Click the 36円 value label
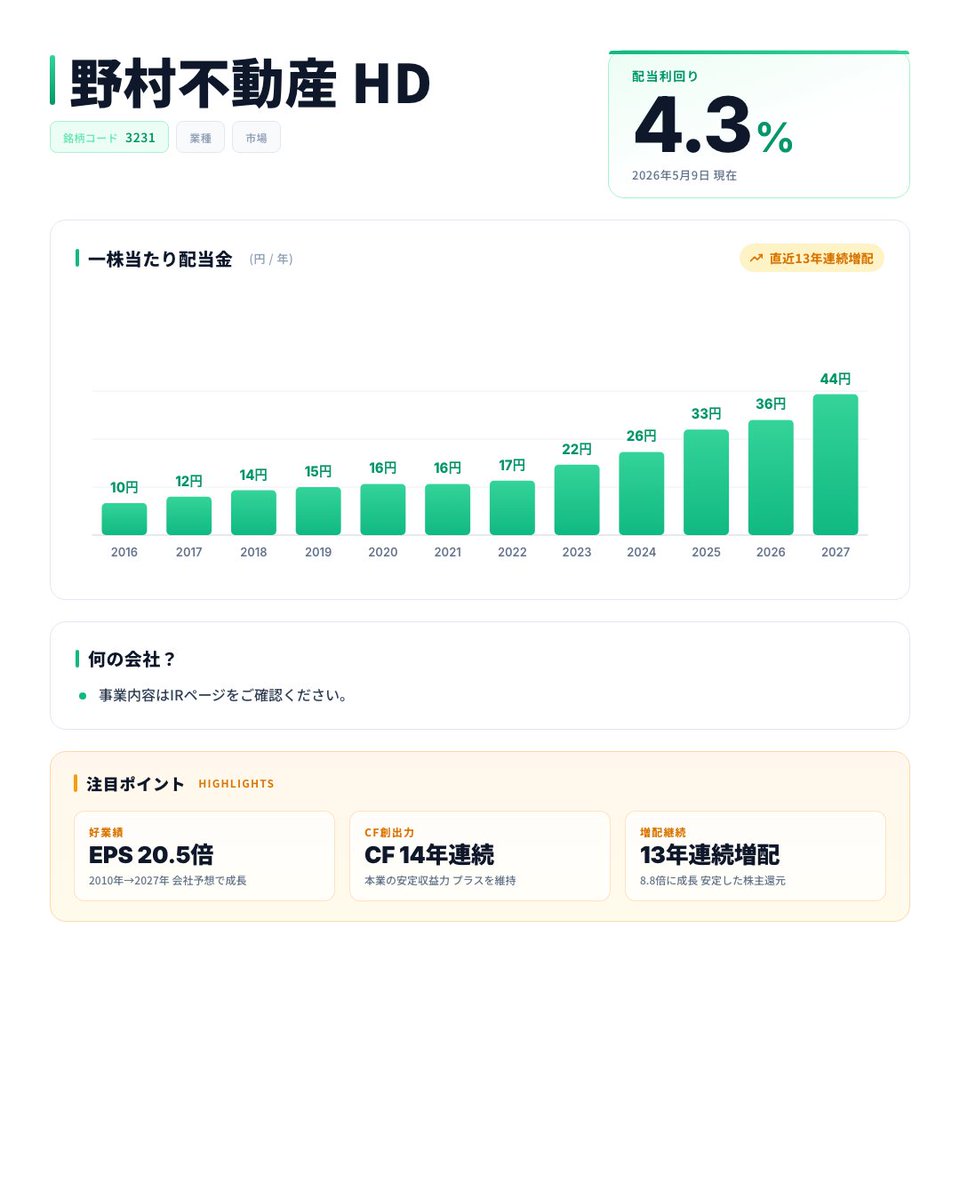The width and height of the screenshot is (960, 1200). (771, 404)
